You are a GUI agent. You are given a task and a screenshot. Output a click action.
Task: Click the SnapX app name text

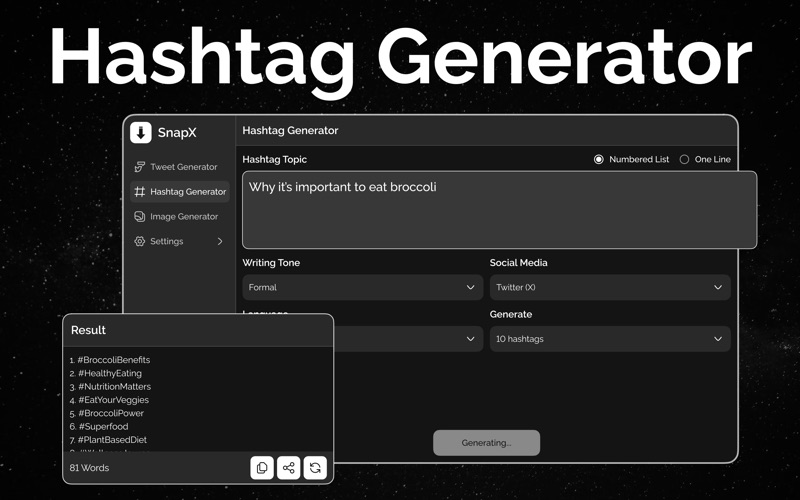177,133
